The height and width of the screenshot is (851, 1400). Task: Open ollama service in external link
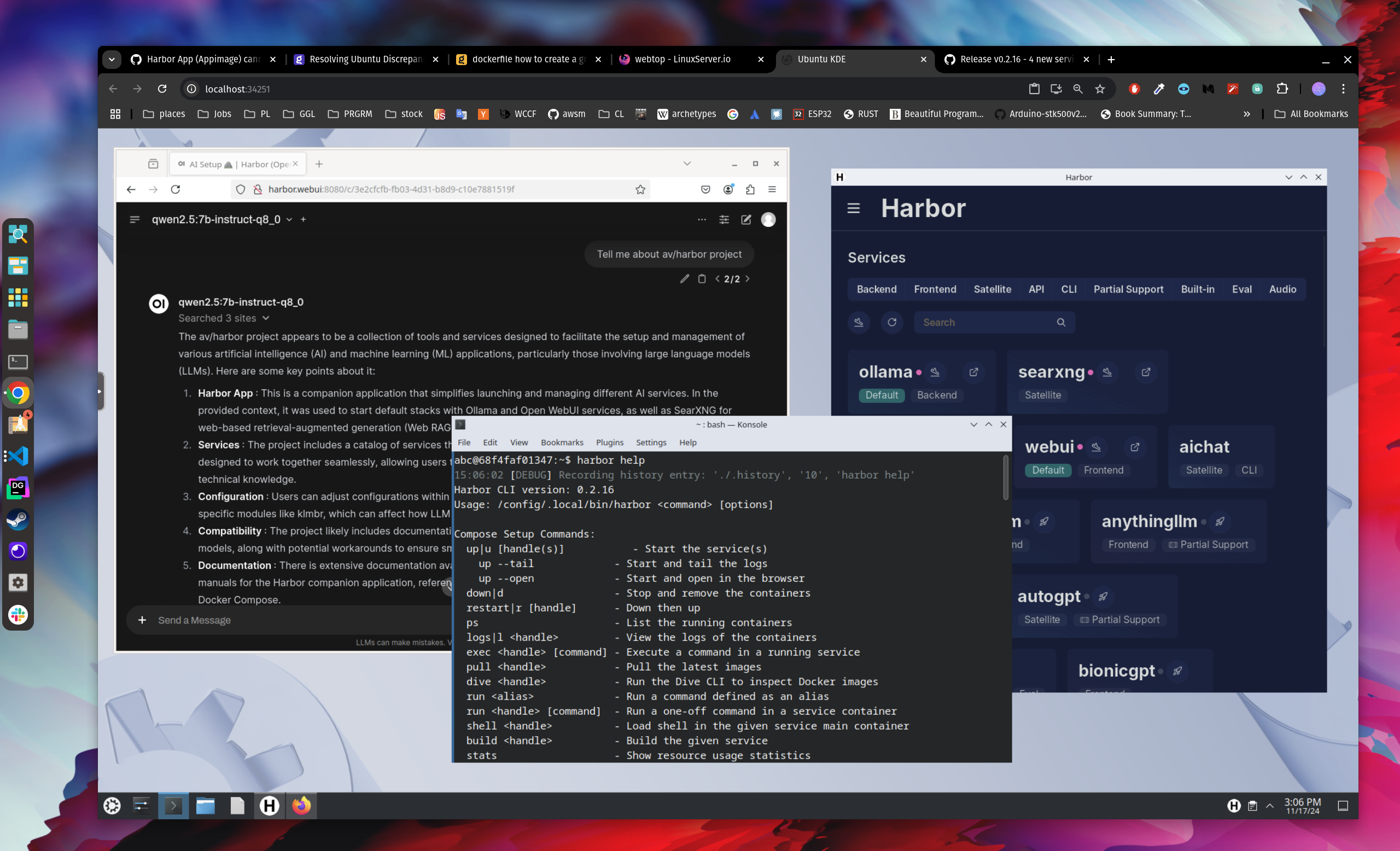pos(973,372)
